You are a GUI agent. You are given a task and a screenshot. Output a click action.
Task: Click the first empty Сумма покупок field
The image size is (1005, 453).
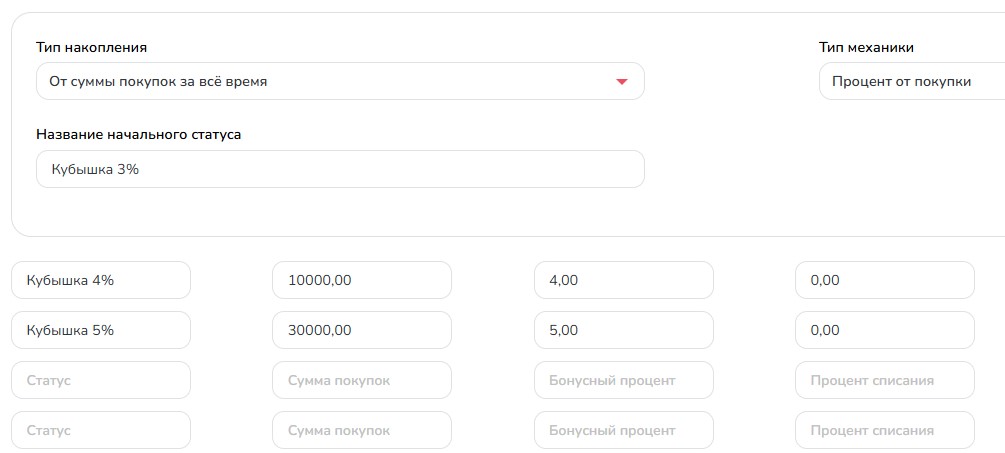tap(361, 380)
